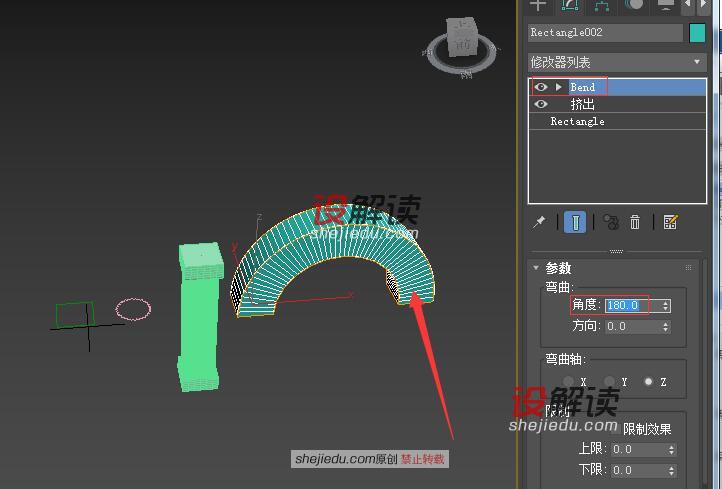Viewport: 722px width, 489px height.
Task: Click the teal object color swatch
Action: [697, 33]
